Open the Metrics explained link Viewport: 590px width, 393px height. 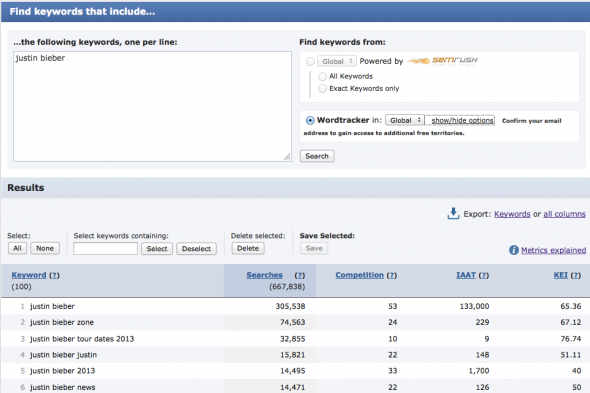click(553, 250)
